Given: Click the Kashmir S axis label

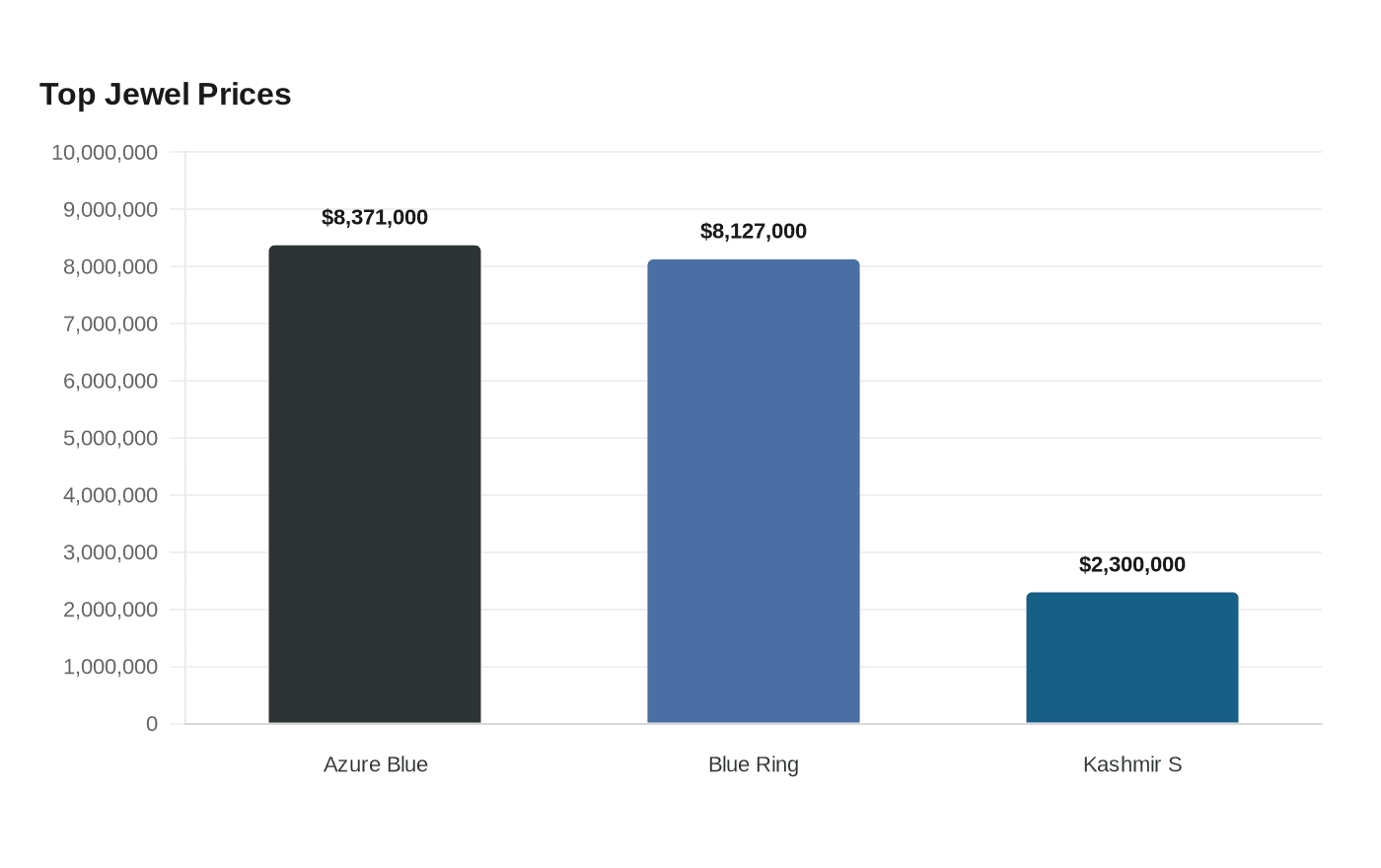Looking at the screenshot, I should pyautogui.click(x=1132, y=764).
